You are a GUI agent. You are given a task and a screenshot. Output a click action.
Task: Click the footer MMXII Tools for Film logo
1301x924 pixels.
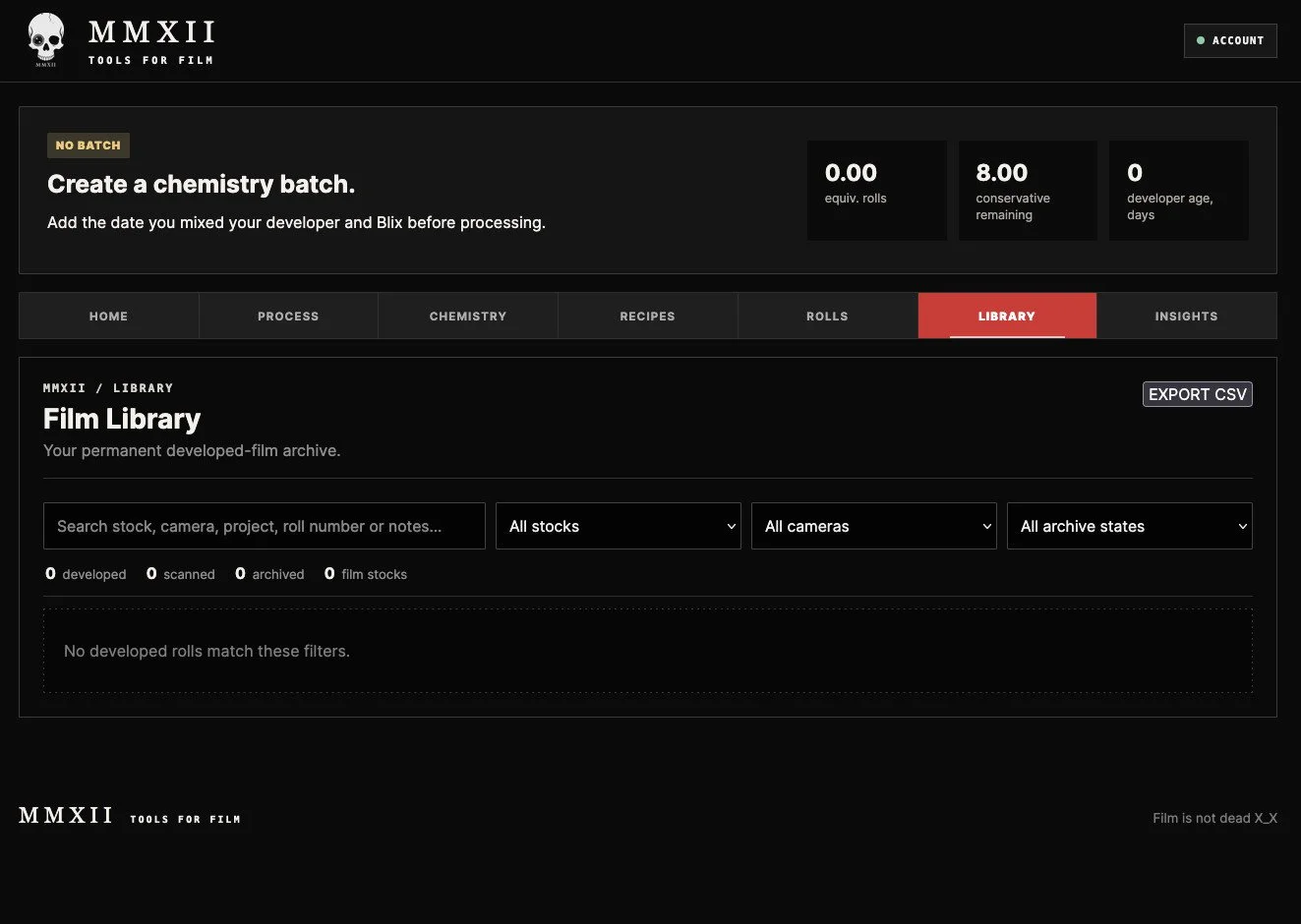point(130,816)
